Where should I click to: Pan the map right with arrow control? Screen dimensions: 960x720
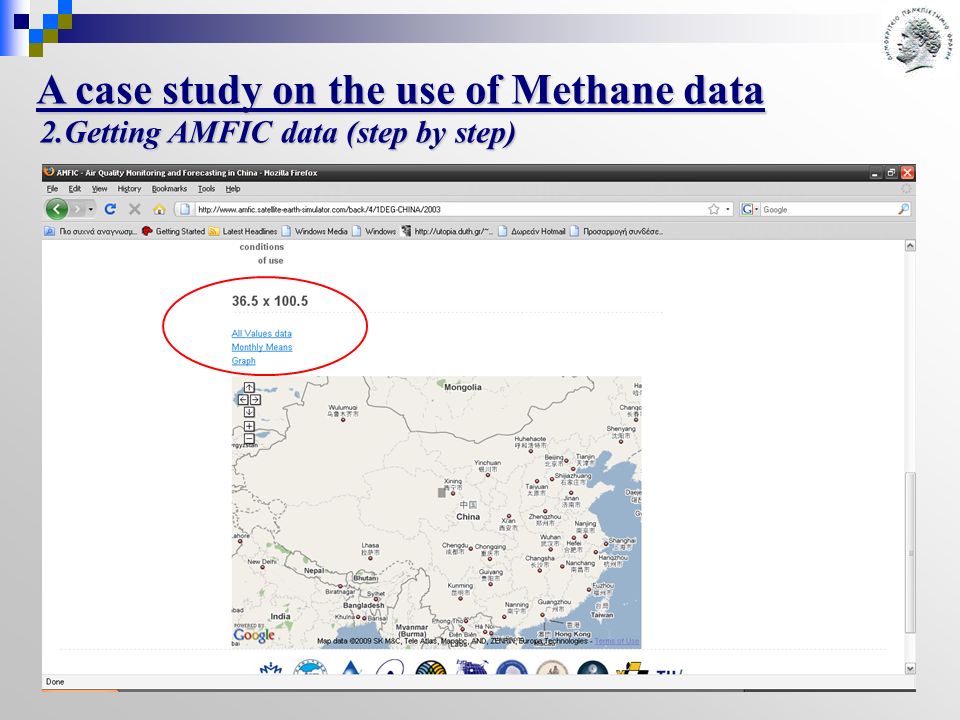(255, 400)
